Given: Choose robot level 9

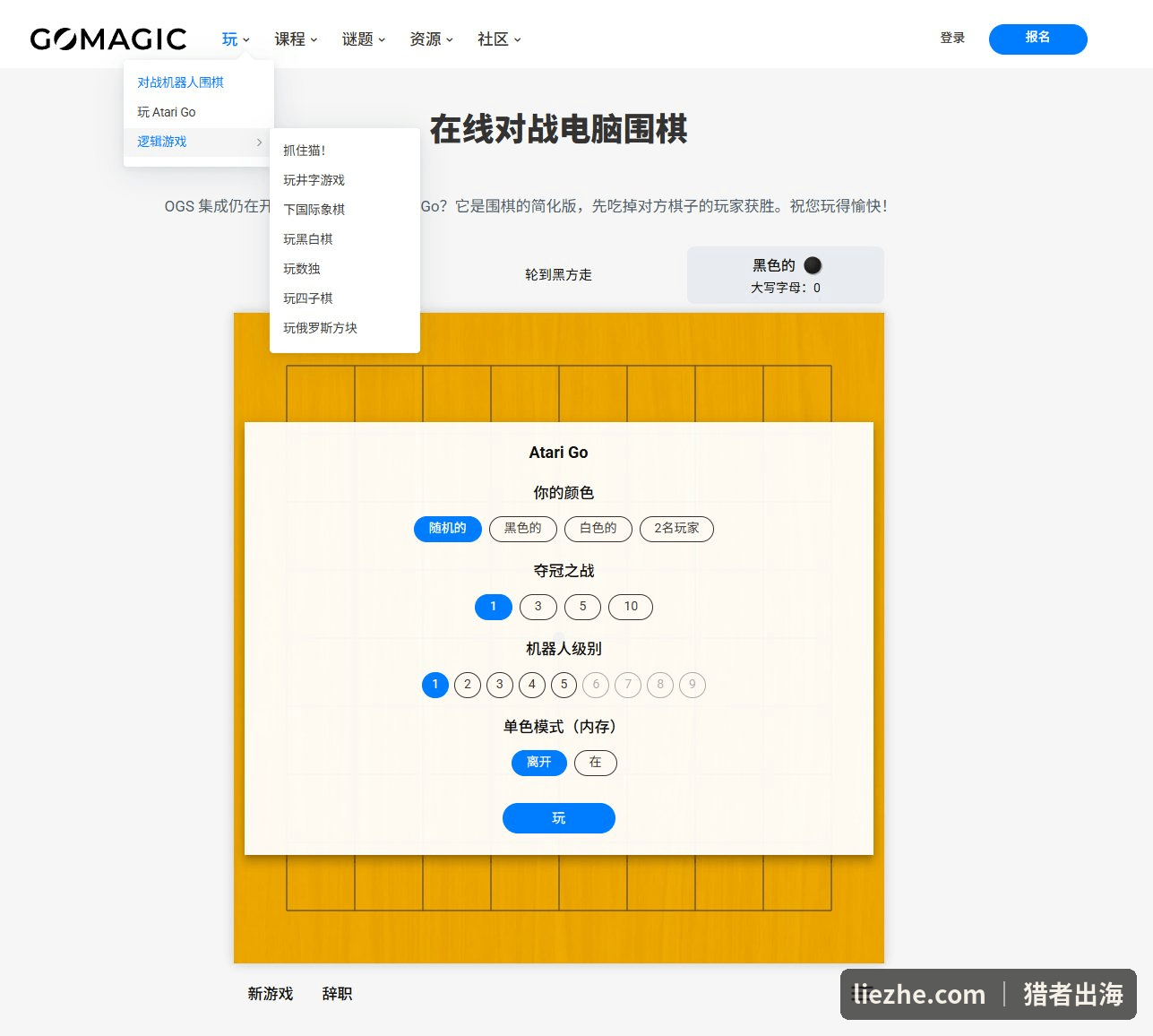Looking at the screenshot, I should pos(693,685).
